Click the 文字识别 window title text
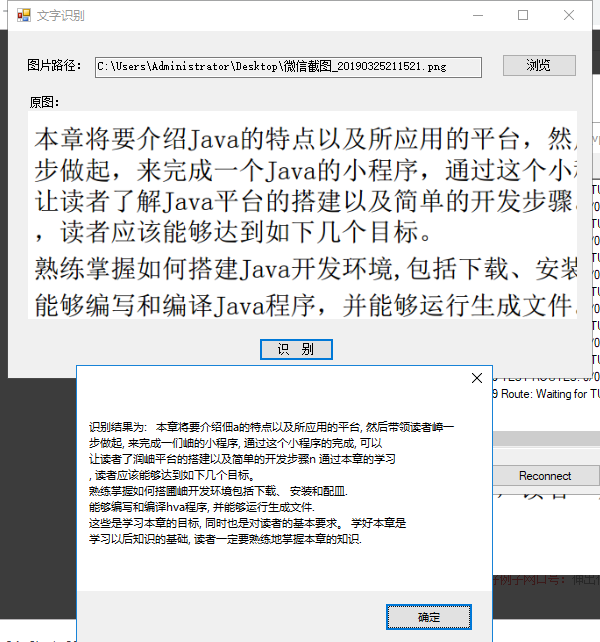Screen dimensions: 600x642 (60, 16)
